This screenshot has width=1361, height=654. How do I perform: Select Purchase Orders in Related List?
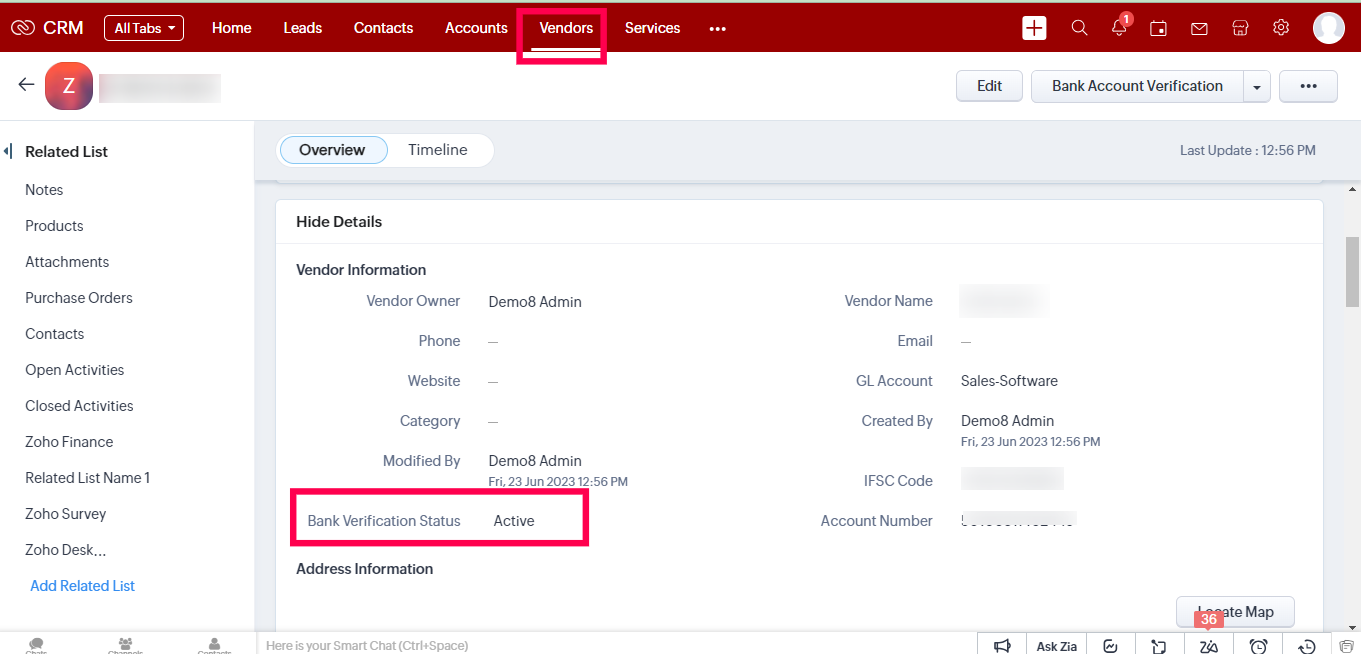pos(79,298)
